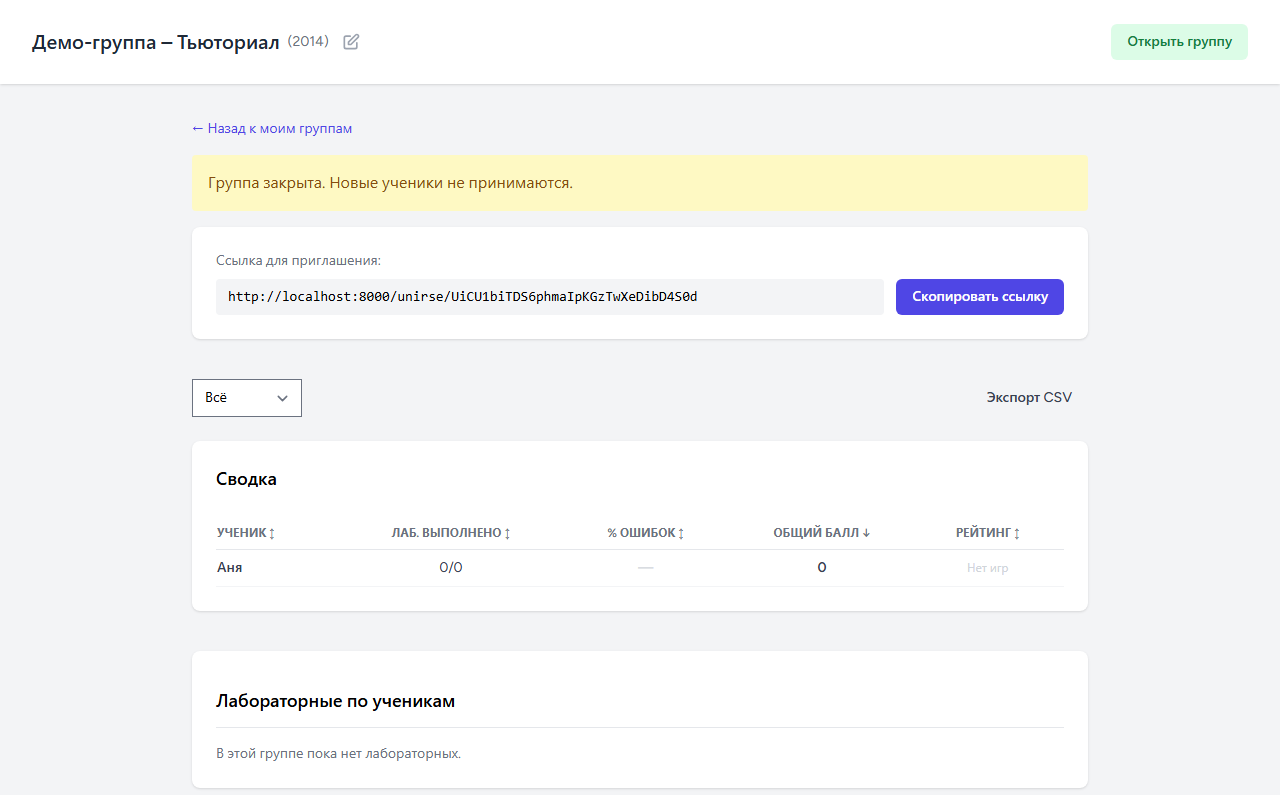Click the edit pencil icon beside group title
This screenshot has width=1280, height=795.
pos(351,42)
